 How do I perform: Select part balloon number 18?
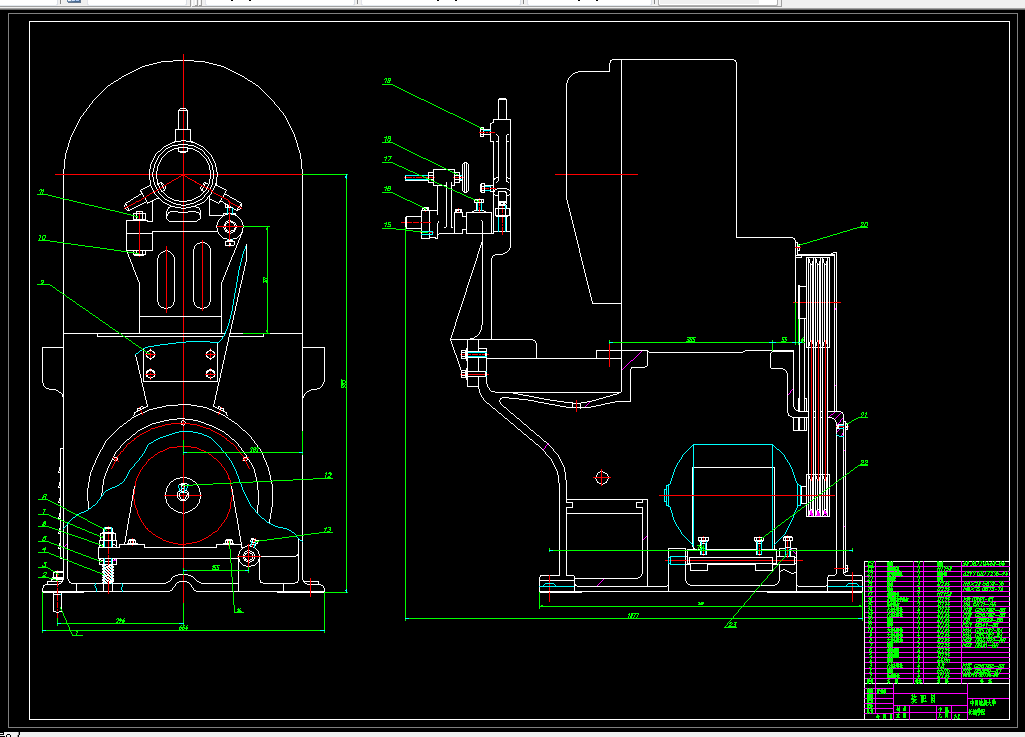388,139
